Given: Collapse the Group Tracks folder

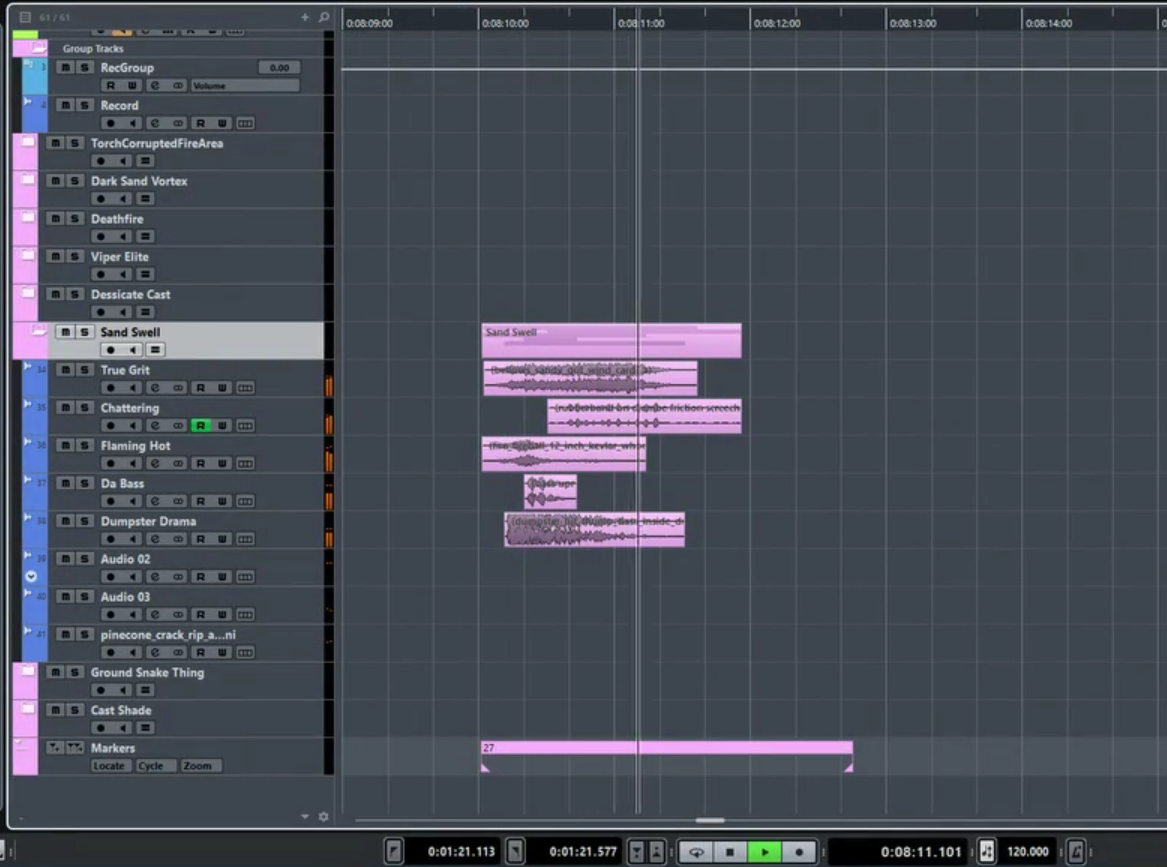Looking at the screenshot, I should [x=39, y=48].
